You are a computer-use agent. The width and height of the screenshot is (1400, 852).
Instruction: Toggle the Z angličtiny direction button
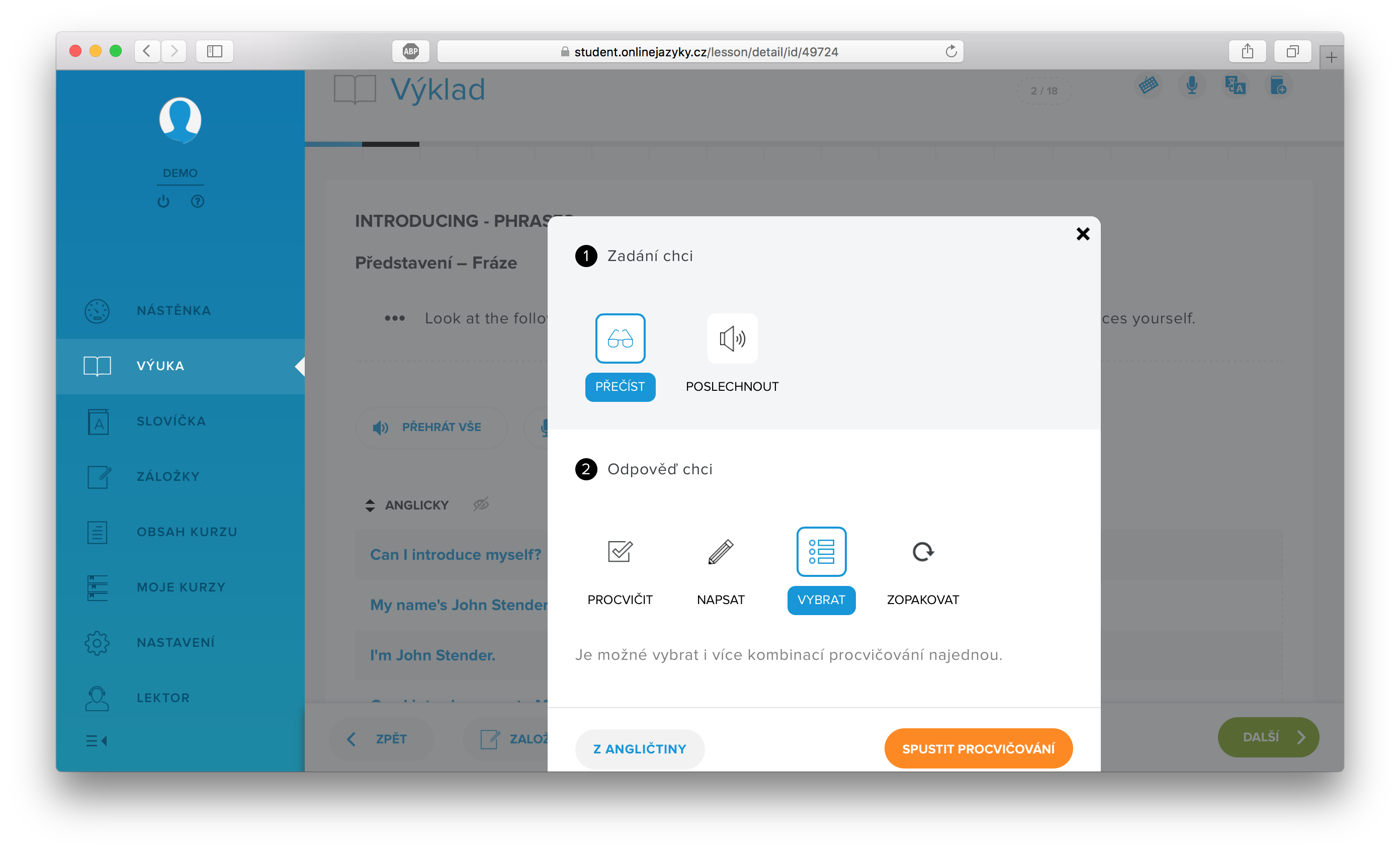(639, 748)
